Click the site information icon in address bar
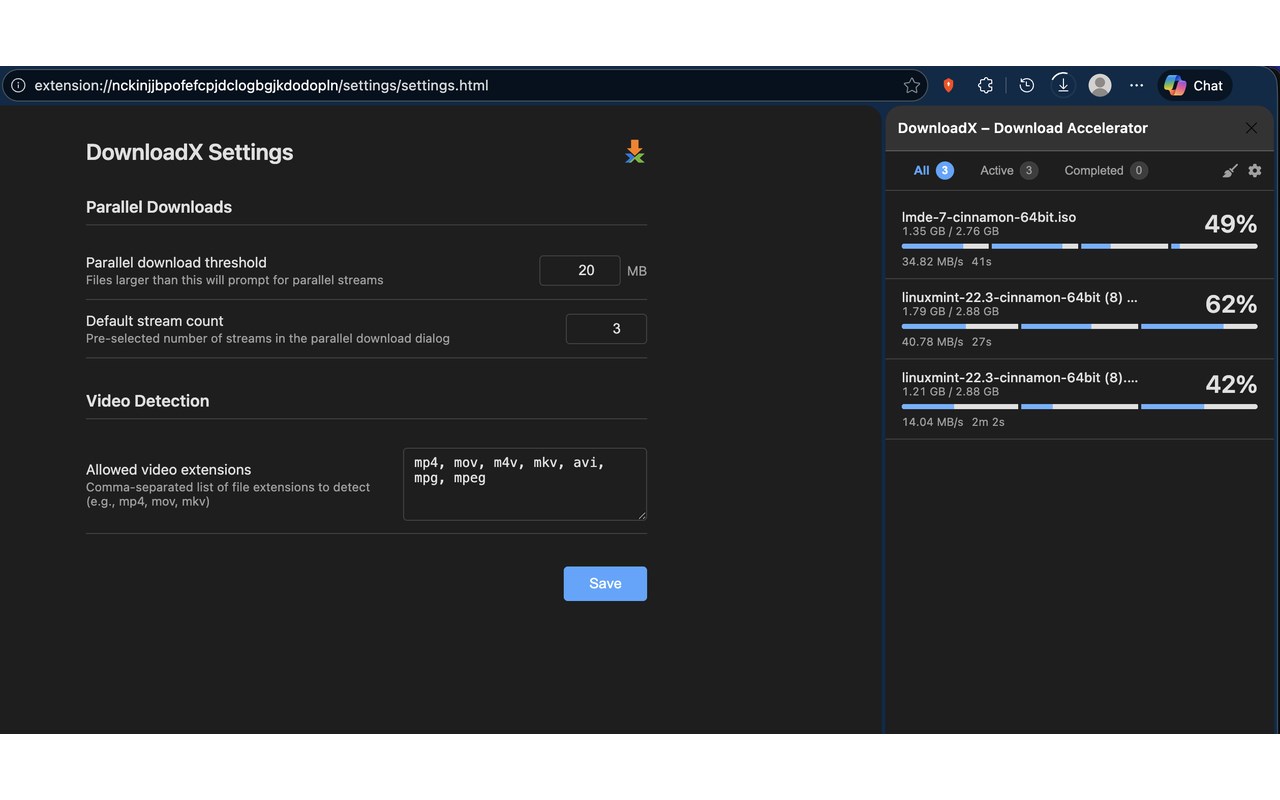1280x800 pixels. pos(18,85)
